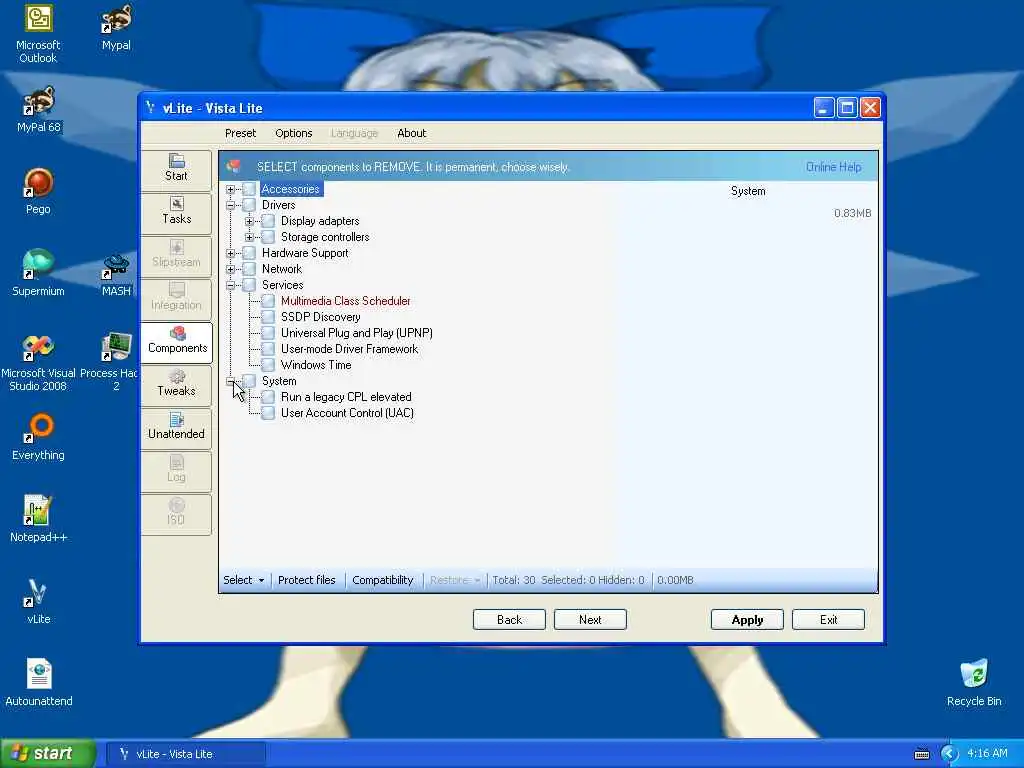Select Run a legacy CPL elevated row
This screenshot has height=768, width=1024.
pyautogui.click(x=346, y=397)
